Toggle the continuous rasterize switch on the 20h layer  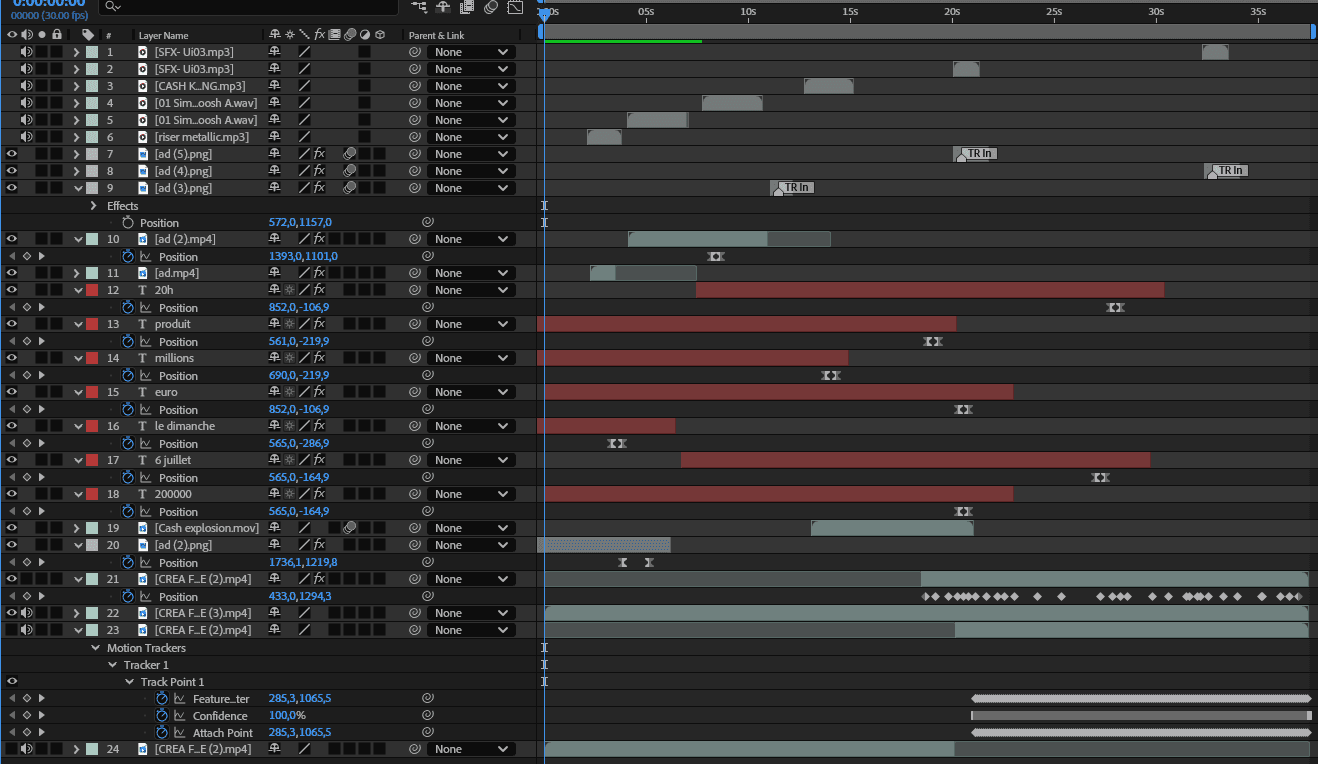(x=289, y=290)
